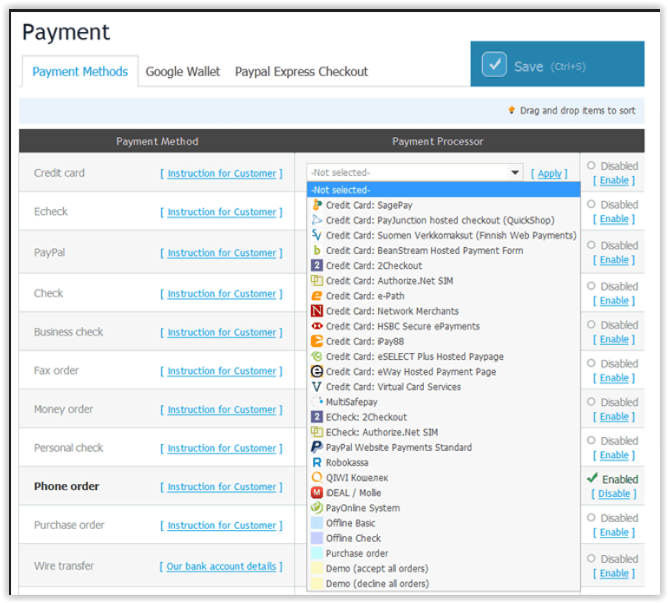This screenshot has height=603, width=668.
Task: Click the Phone order row label
Action: click(x=66, y=486)
